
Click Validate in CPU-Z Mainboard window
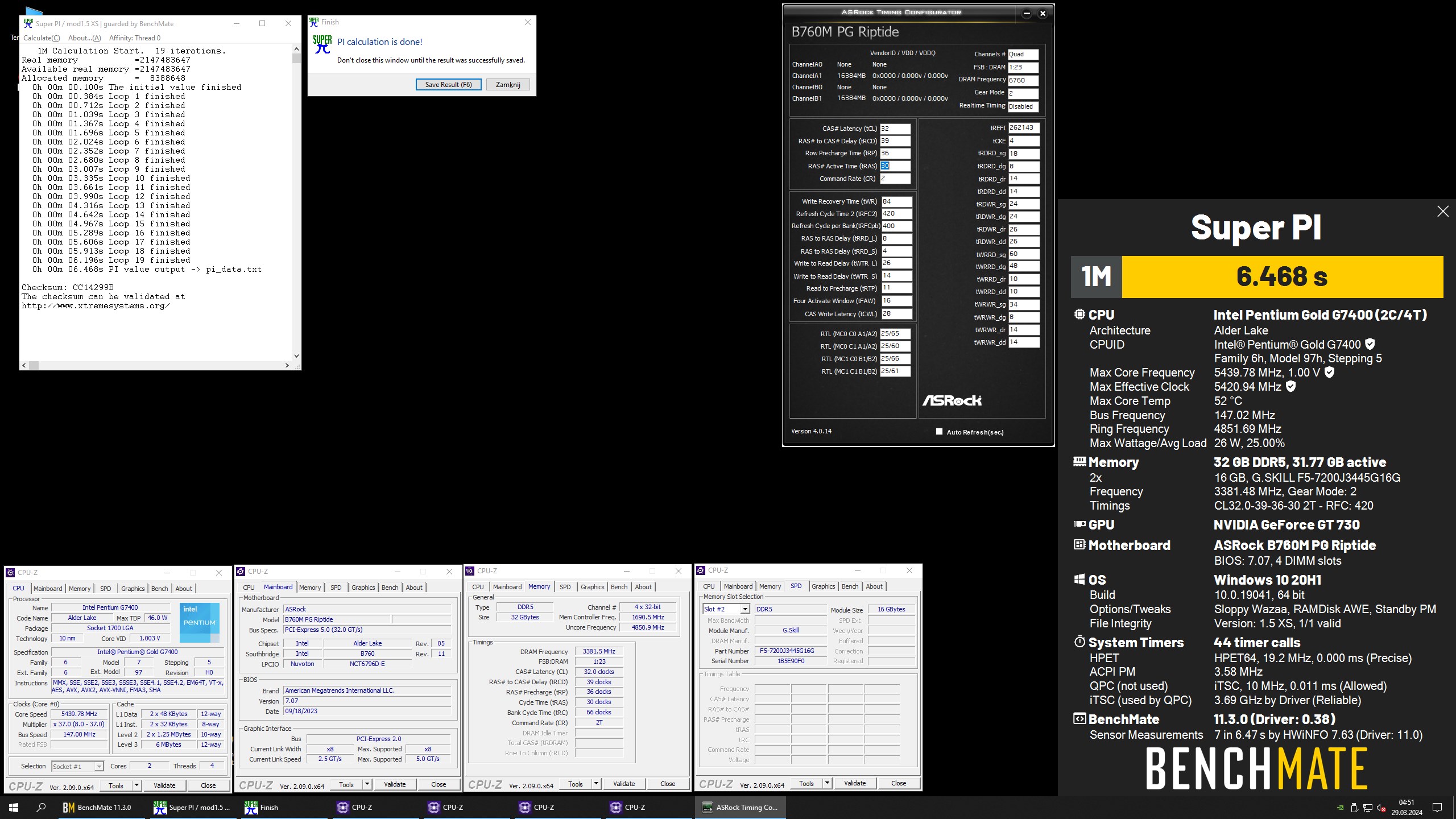tap(395, 784)
